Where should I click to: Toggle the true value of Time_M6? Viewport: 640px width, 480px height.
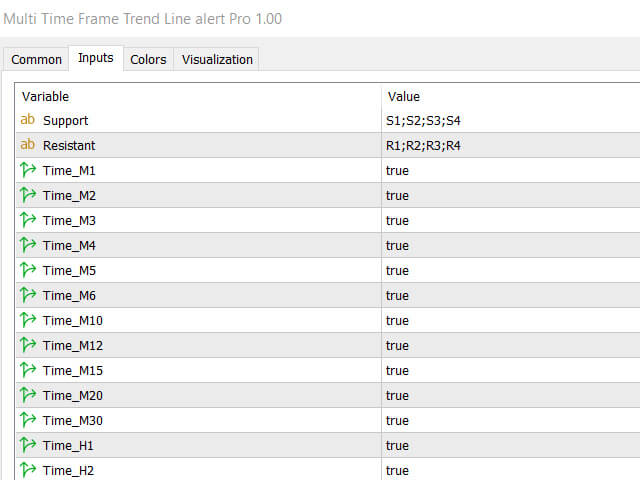pyautogui.click(x=397, y=295)
